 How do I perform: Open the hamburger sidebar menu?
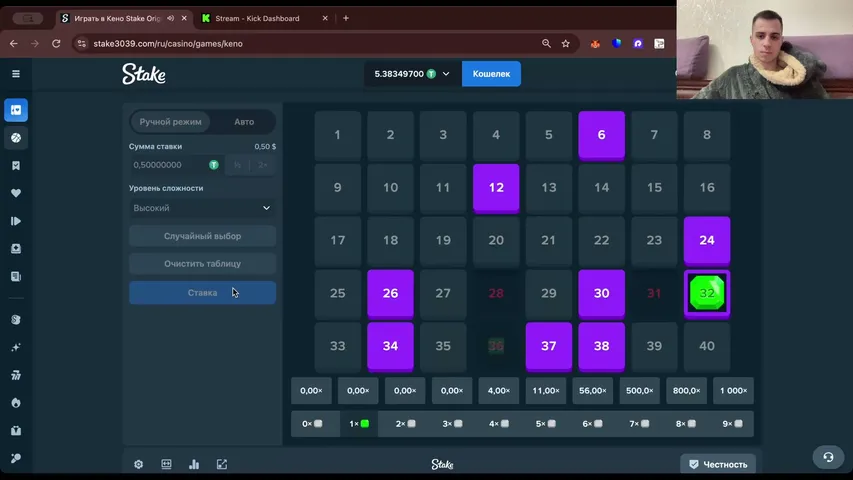(16, 73)
